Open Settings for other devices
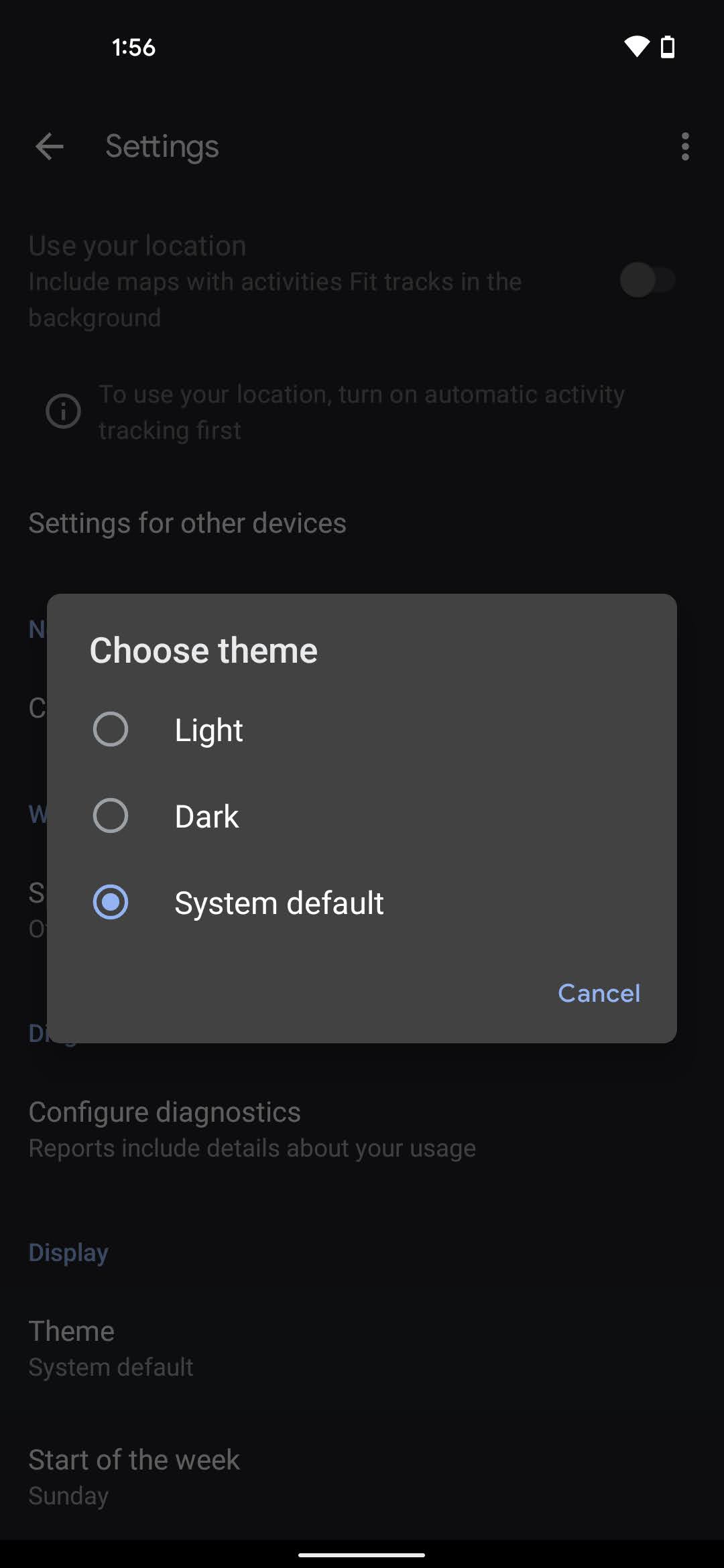This screenshot has height=1568, width=724. 188,523
